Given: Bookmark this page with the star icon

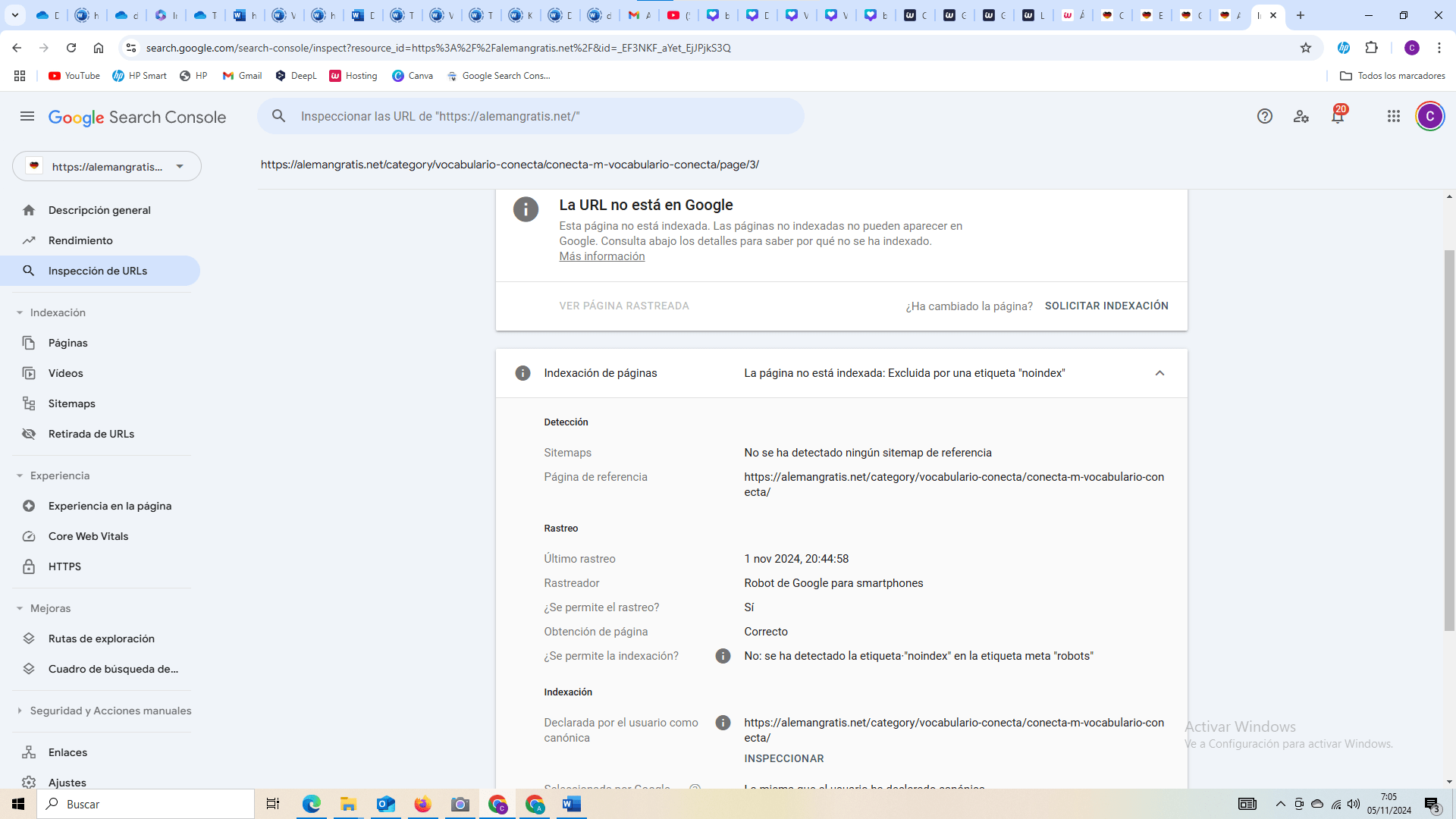Looking at the screenshot, I should 1306,48.
